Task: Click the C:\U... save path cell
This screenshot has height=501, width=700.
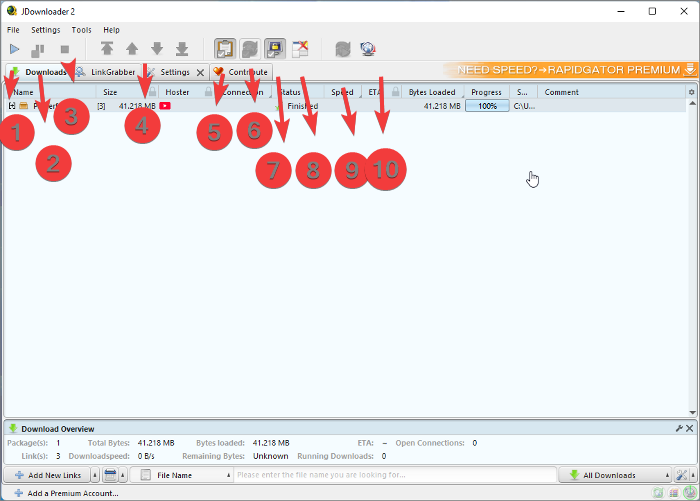Action: click(x=524, y=106)
